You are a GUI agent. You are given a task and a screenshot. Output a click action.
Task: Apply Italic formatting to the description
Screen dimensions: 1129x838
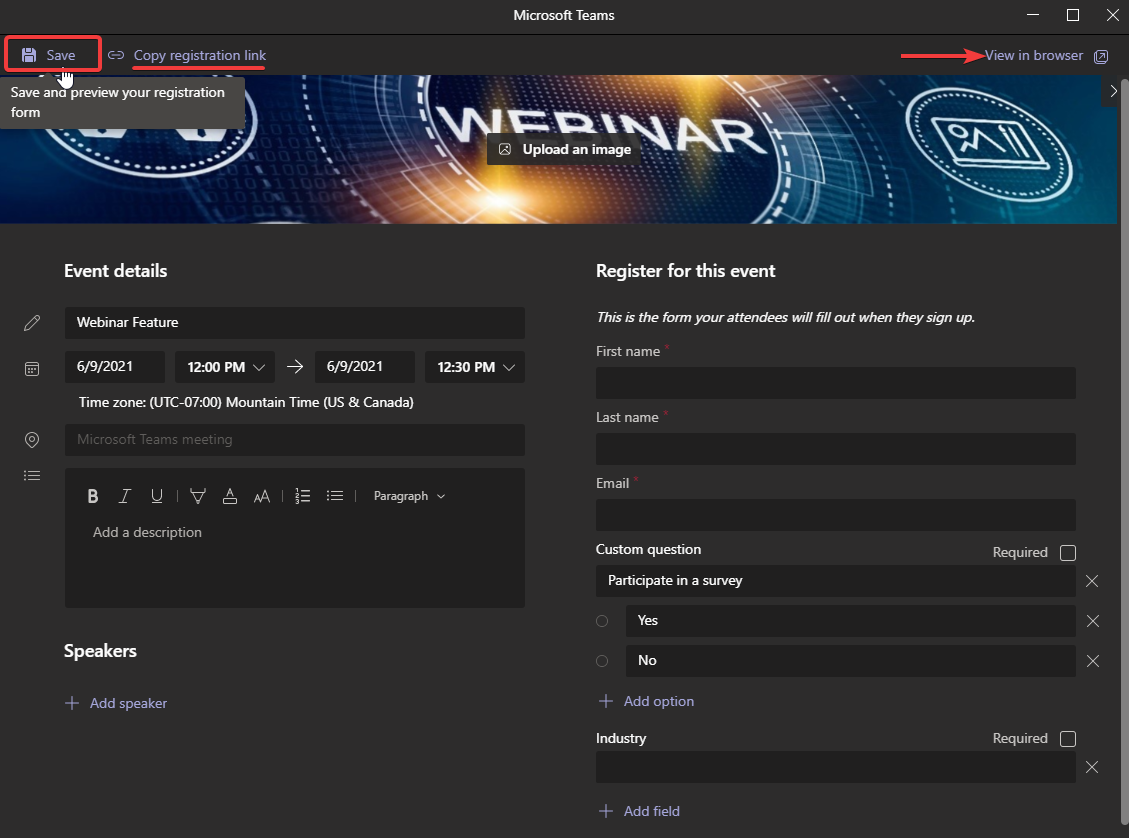pos(125,495)
